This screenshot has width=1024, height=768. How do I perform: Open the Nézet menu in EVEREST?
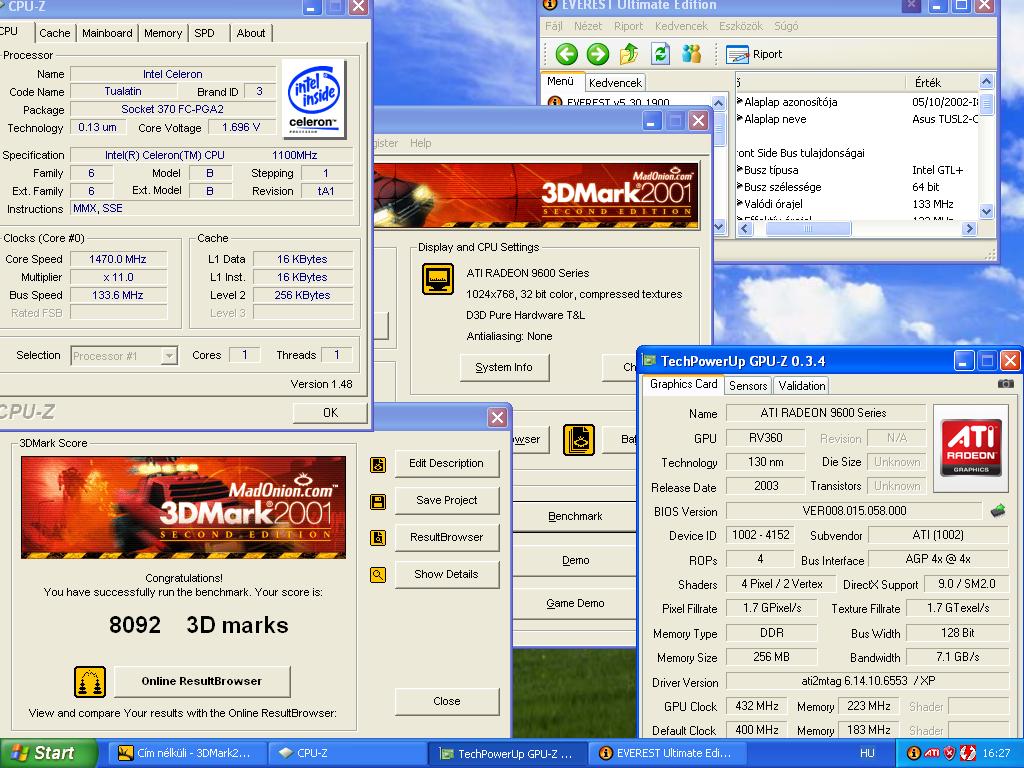[588, 26]
